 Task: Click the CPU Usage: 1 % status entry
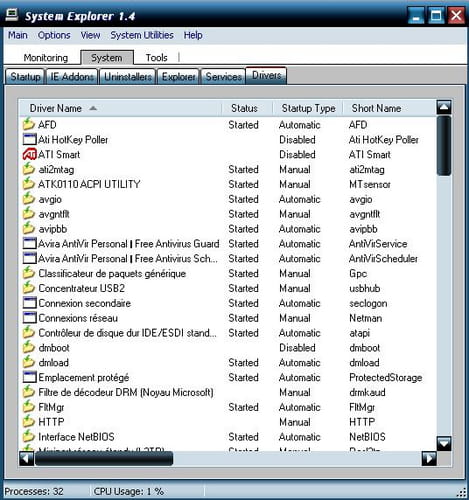(x=128, y=491)
